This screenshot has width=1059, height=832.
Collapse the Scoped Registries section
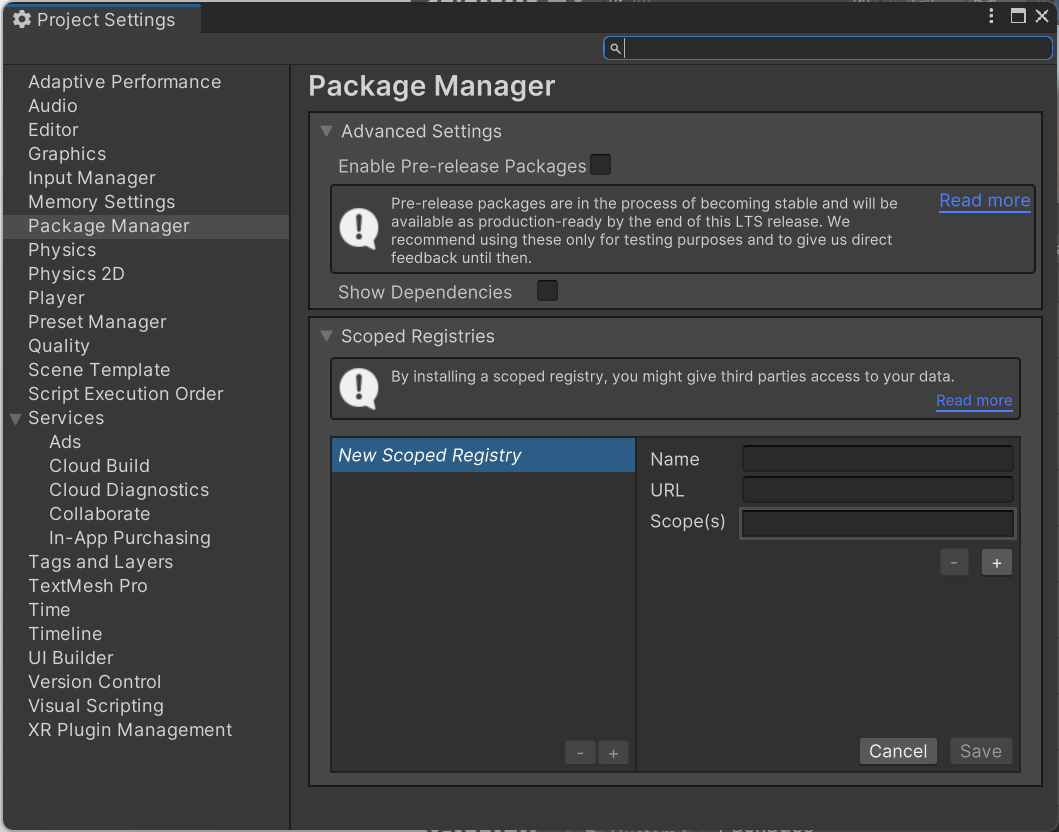(326, 336)
